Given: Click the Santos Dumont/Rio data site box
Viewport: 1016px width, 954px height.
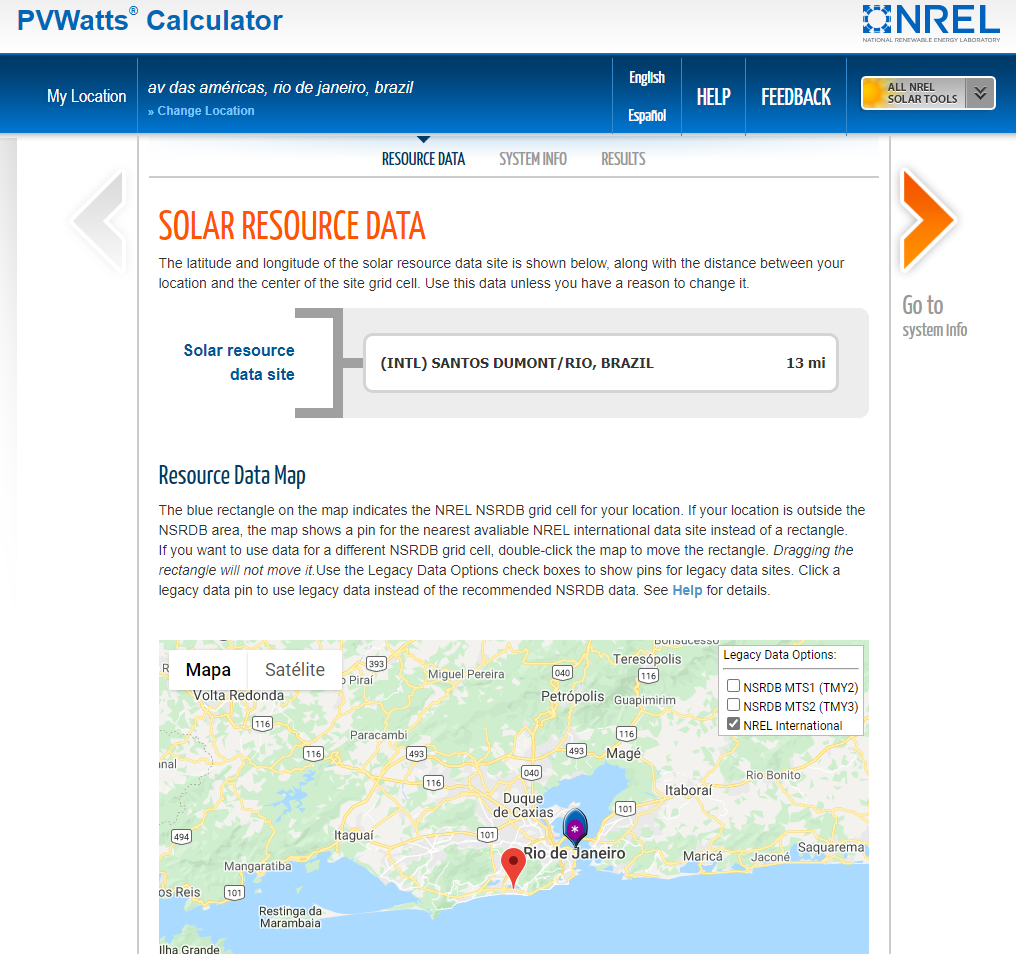Looking at the screenshot, I should [601, 363].
